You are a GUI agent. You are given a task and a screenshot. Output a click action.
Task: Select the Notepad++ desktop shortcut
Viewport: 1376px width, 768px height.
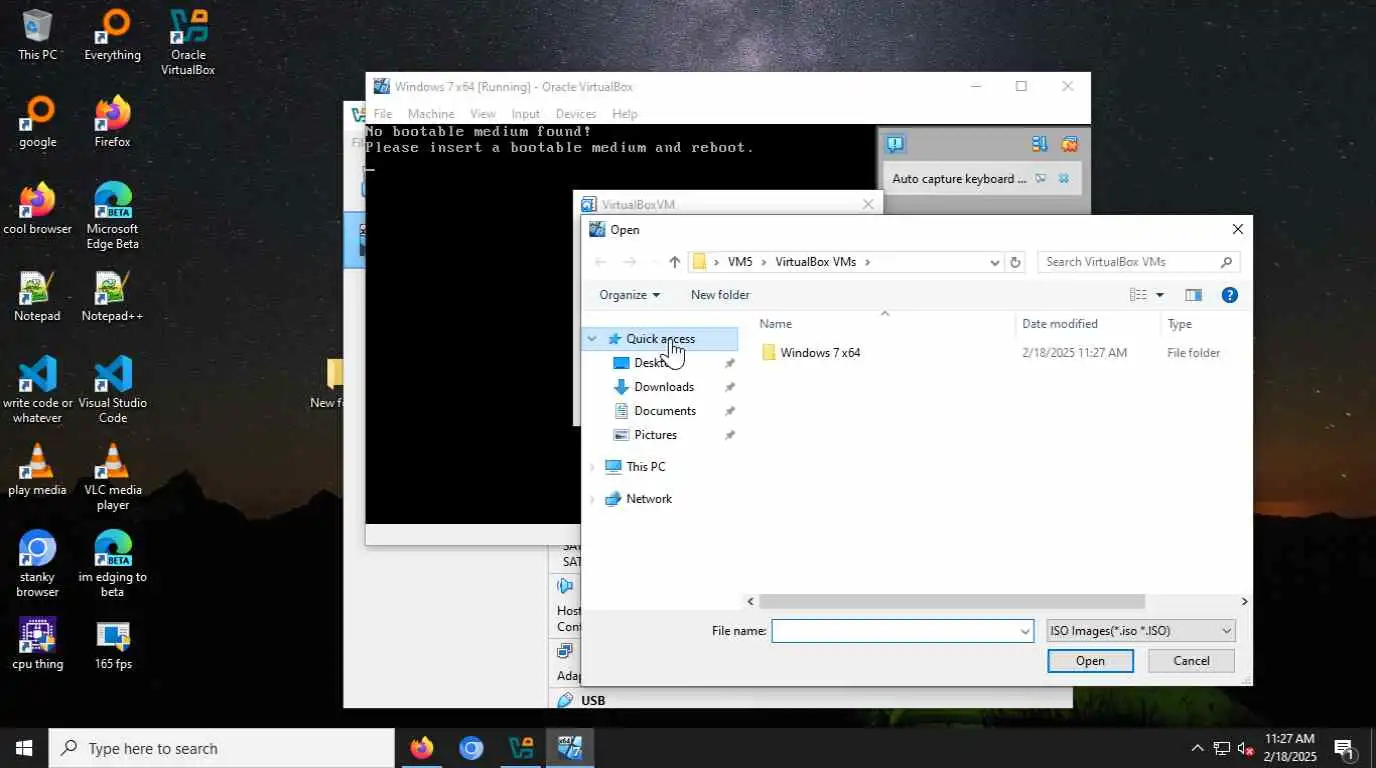[112, 296]
